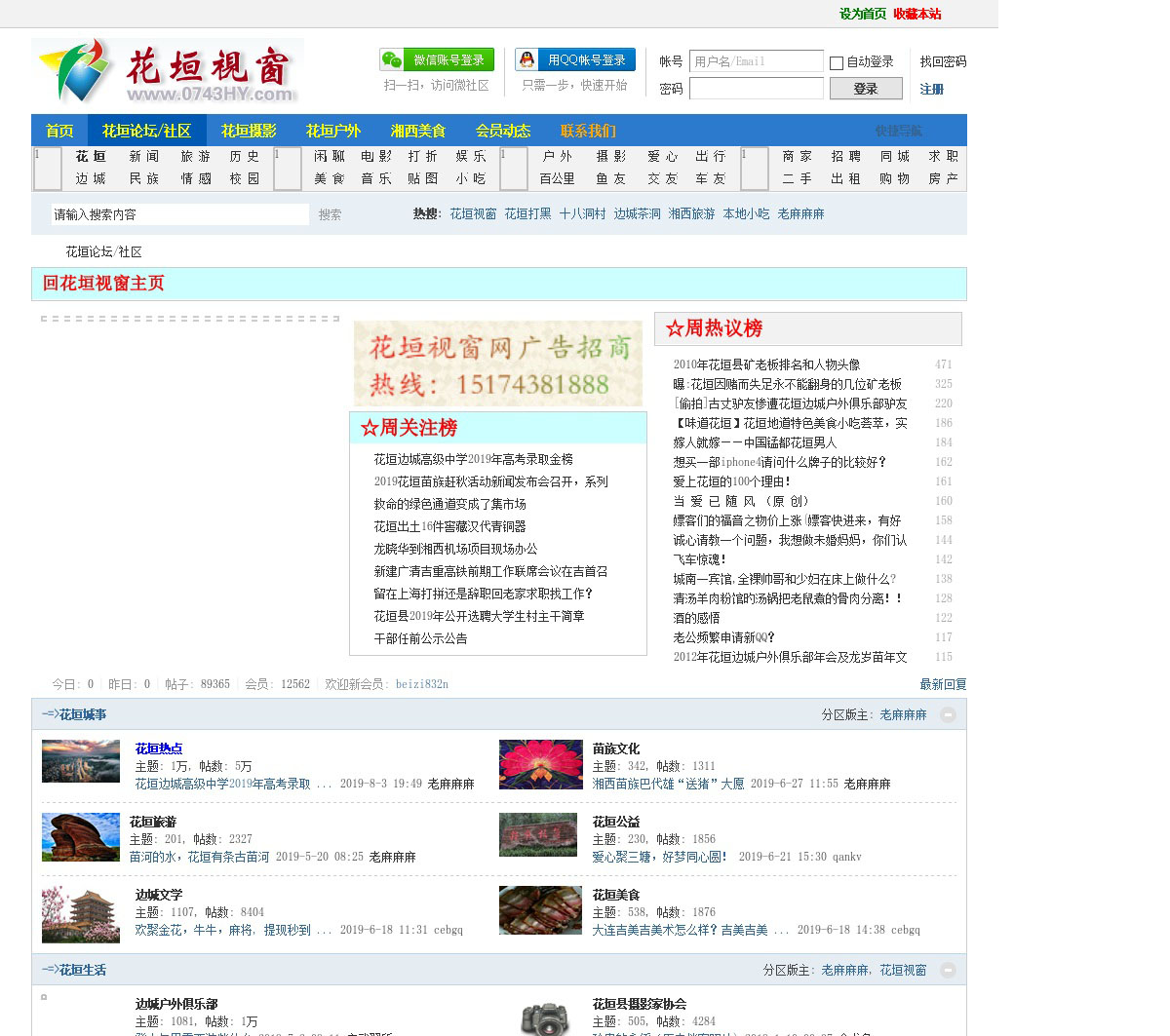Open the 花垣县摄影家协会 camera icon
This screenshot has height=1036, width=1170.
pyautogui.click(x=545, y=1017)
